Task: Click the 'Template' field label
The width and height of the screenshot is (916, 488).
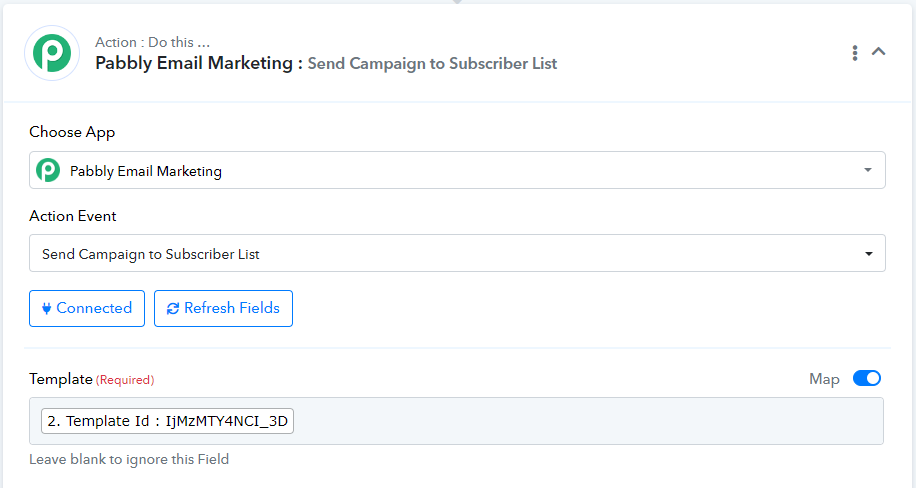Action: pyautogui.click(x=61, y=379)
